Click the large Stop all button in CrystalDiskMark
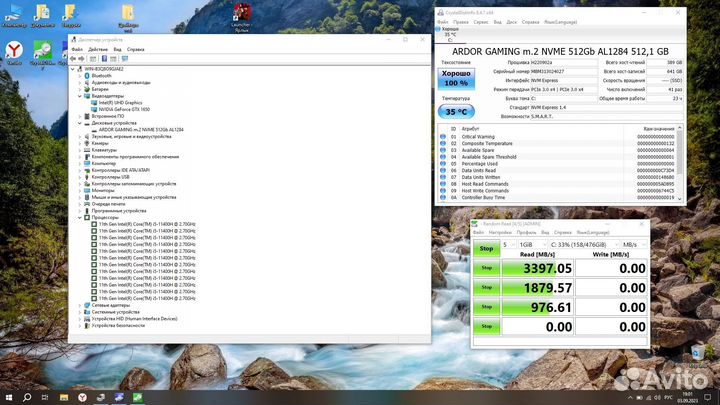Screen dimensions: 720x405 486,248
